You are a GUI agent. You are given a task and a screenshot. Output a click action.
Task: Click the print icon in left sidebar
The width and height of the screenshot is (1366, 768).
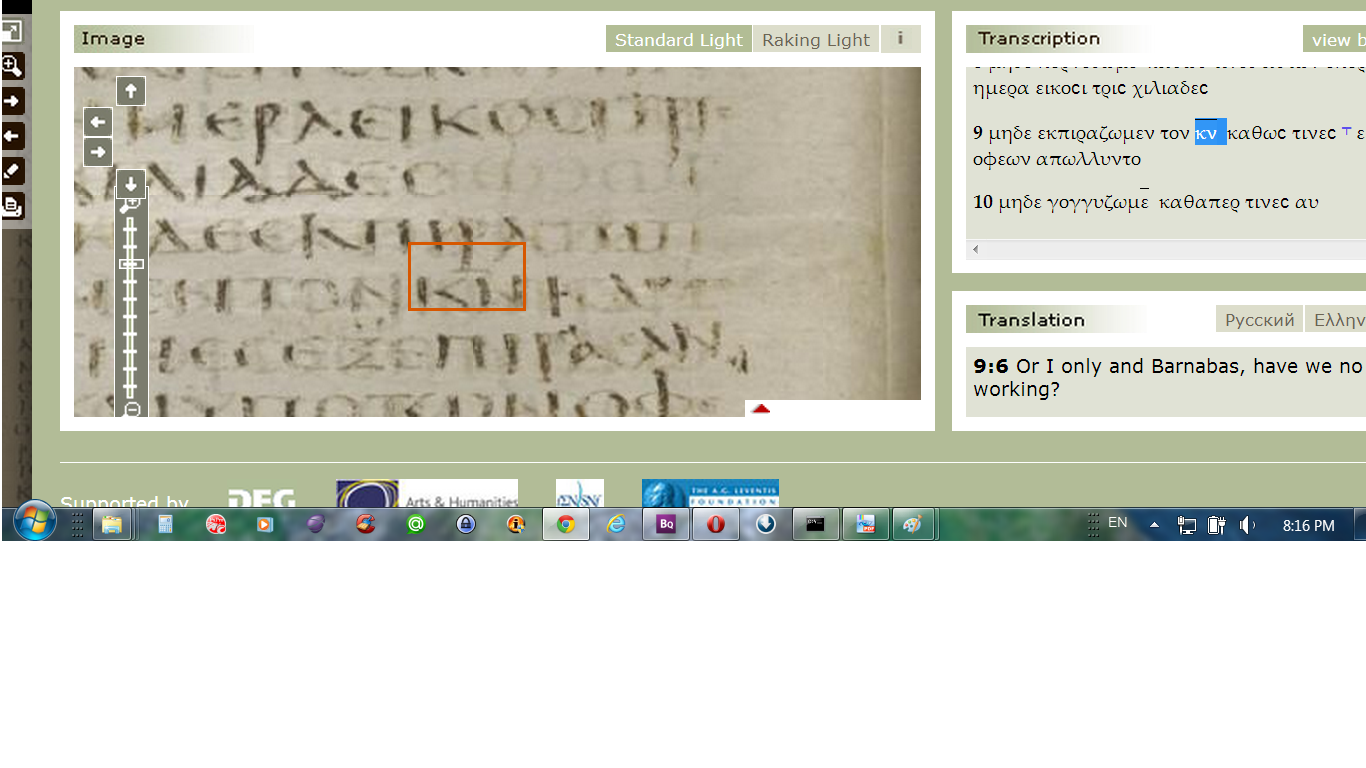point(12,206)
